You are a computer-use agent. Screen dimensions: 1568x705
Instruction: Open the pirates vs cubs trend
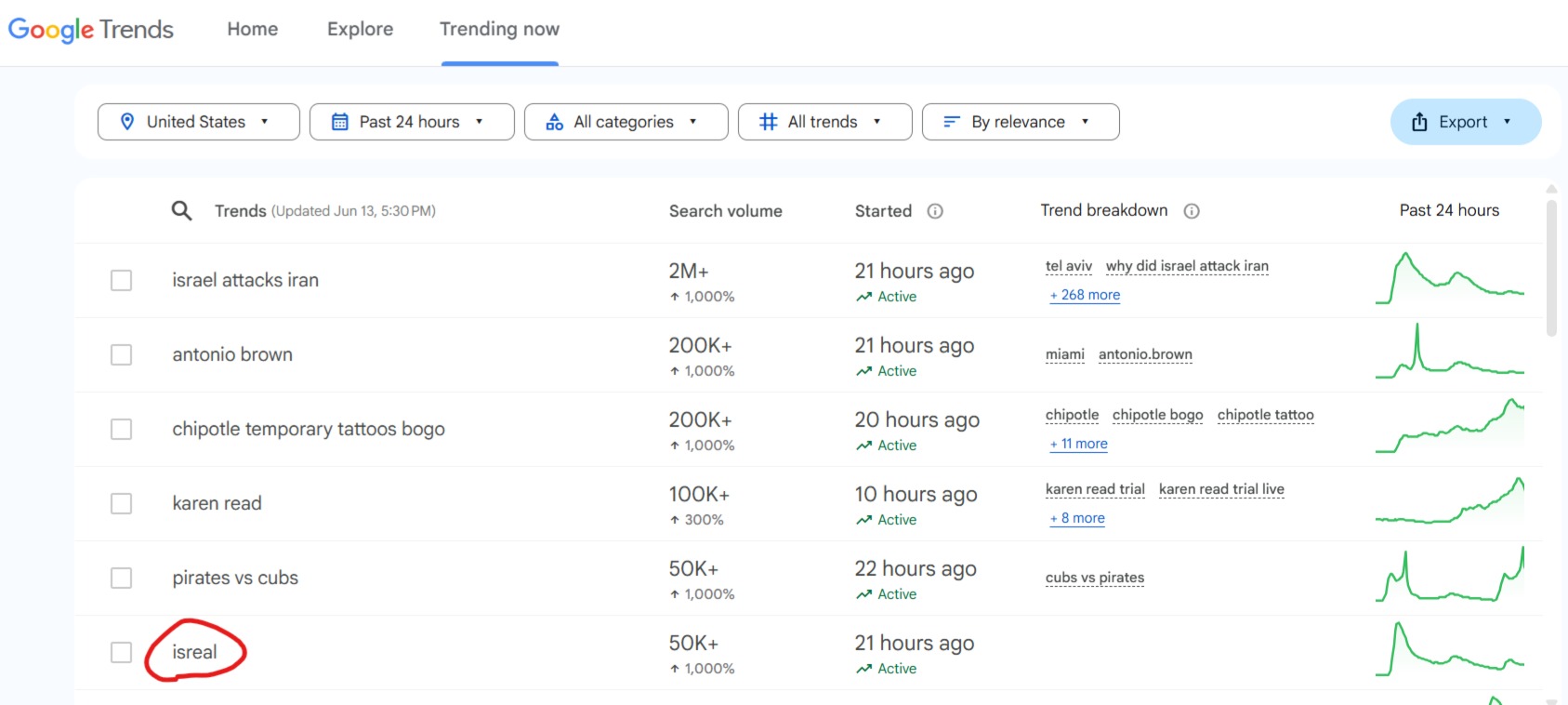click(x=235, y=578)
